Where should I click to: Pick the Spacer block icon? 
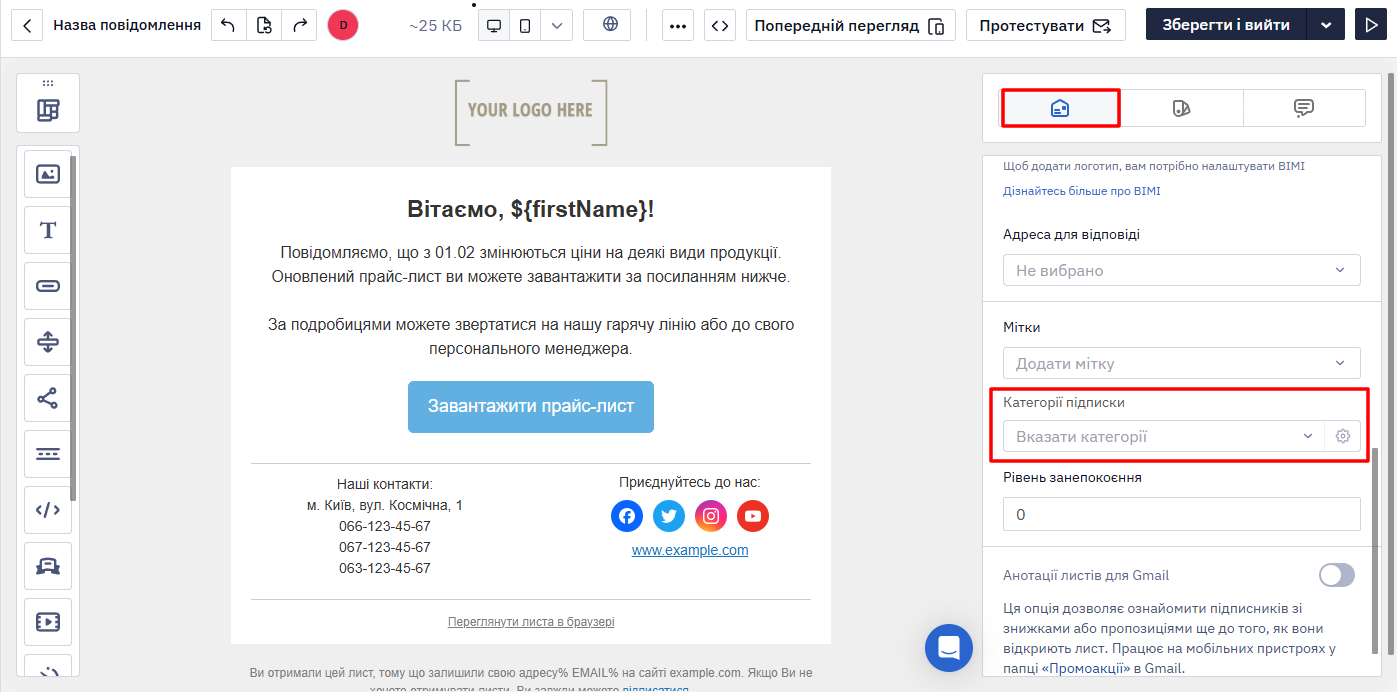[x=48, y=342]
